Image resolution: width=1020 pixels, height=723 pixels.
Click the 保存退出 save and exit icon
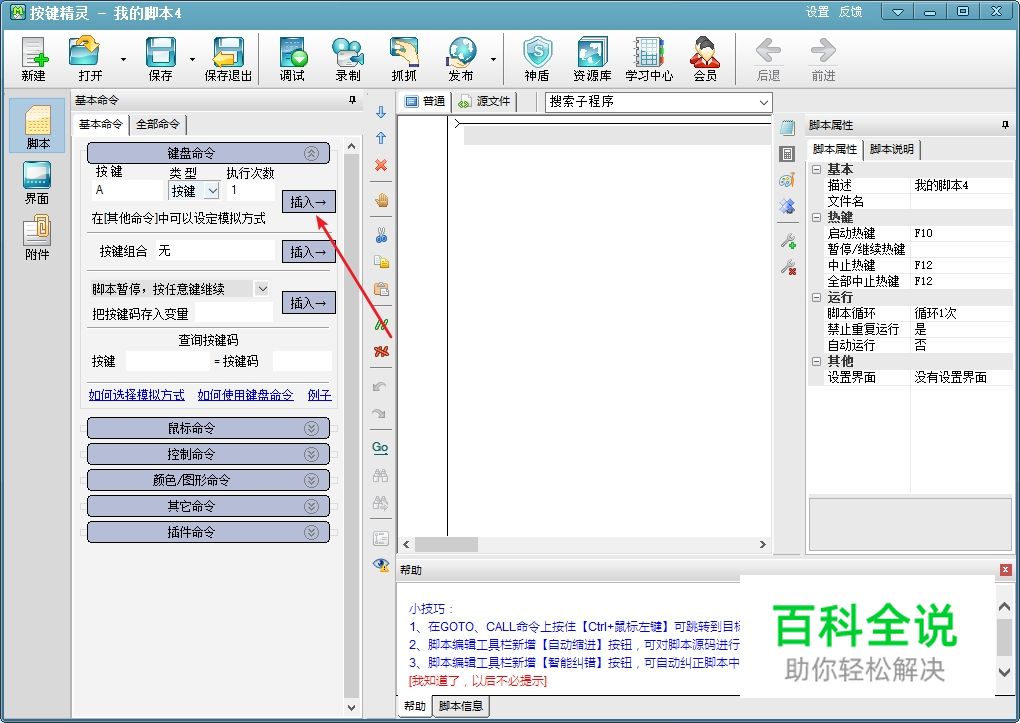[228, 59]
